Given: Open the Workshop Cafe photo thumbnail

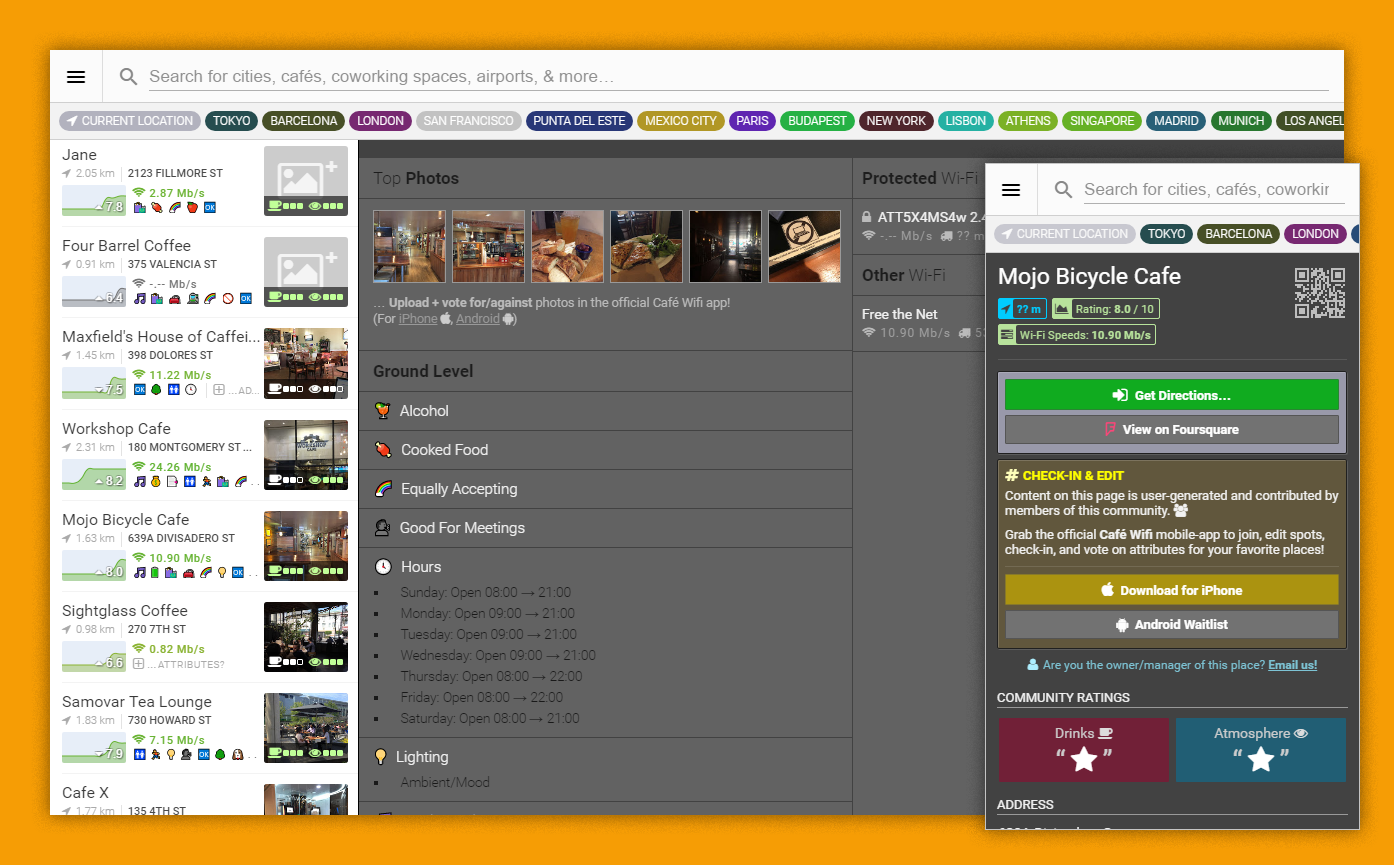Looking at the screenshot, I should 306,455.
